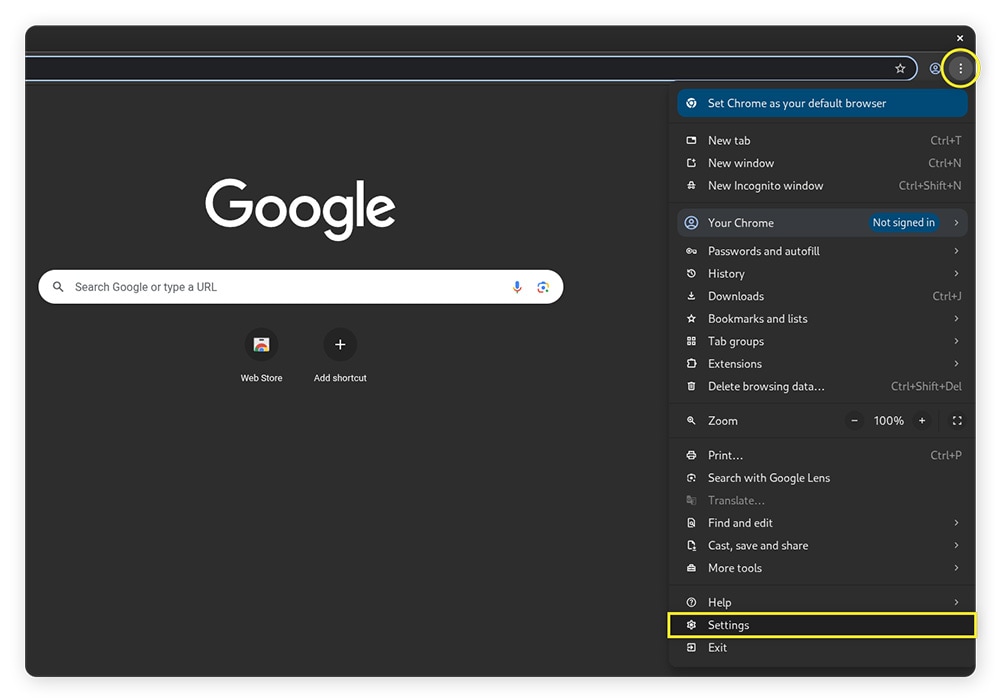
Task: Increase zoom with the plus button
Action: click(x=922, y=421)
